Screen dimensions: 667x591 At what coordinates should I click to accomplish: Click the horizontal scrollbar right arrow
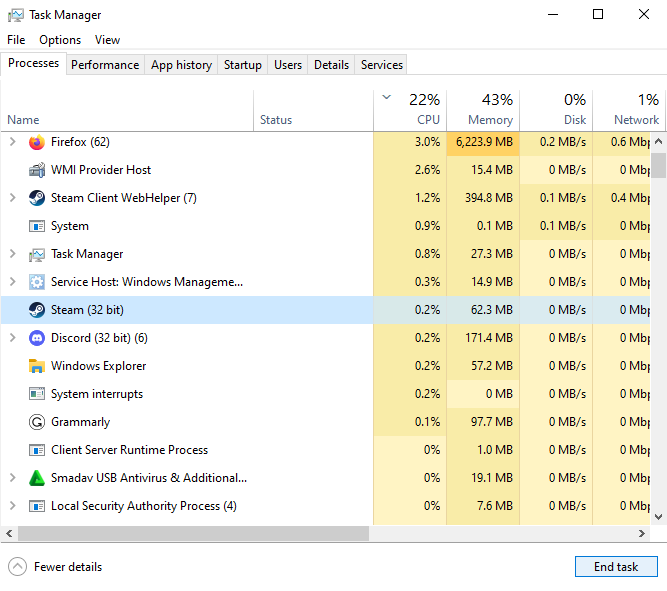tap(642, 534)
